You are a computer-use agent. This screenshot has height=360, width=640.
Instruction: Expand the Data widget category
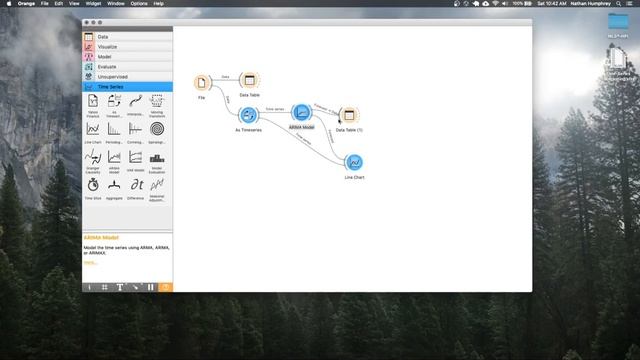pos(127,37)
